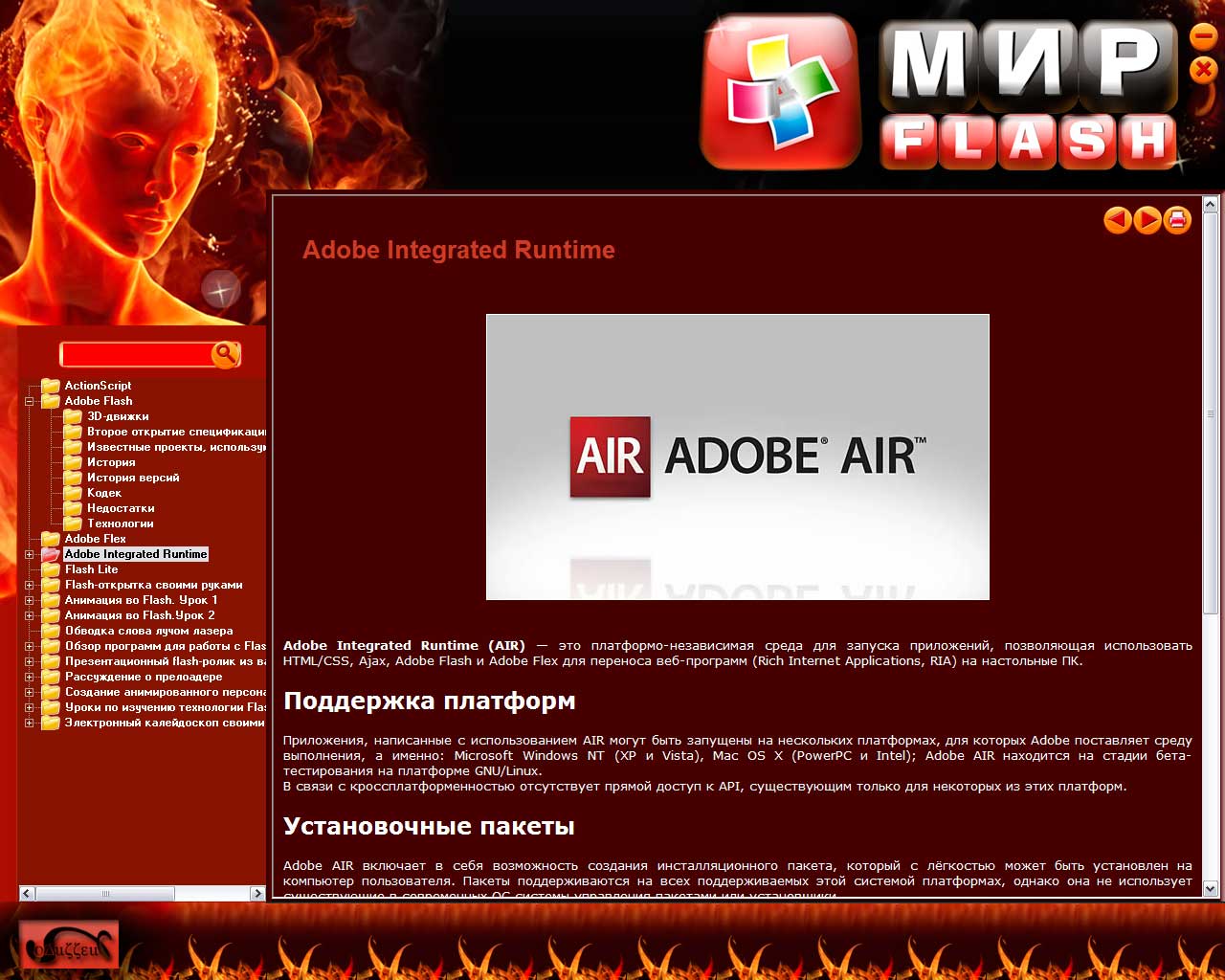Click the red search input field
This screenshot has width=1225, height=980.
click(136, 354)
